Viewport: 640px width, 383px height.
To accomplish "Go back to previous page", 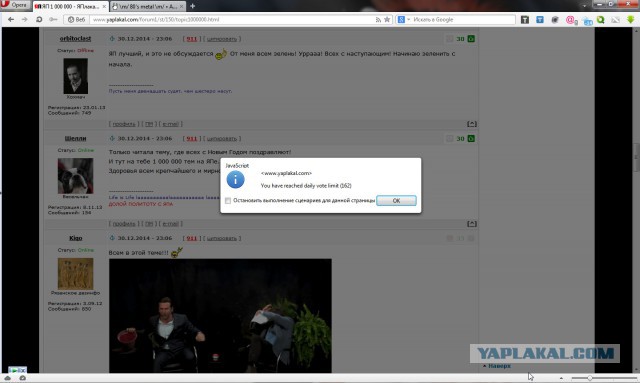I will tap(11, 19).
